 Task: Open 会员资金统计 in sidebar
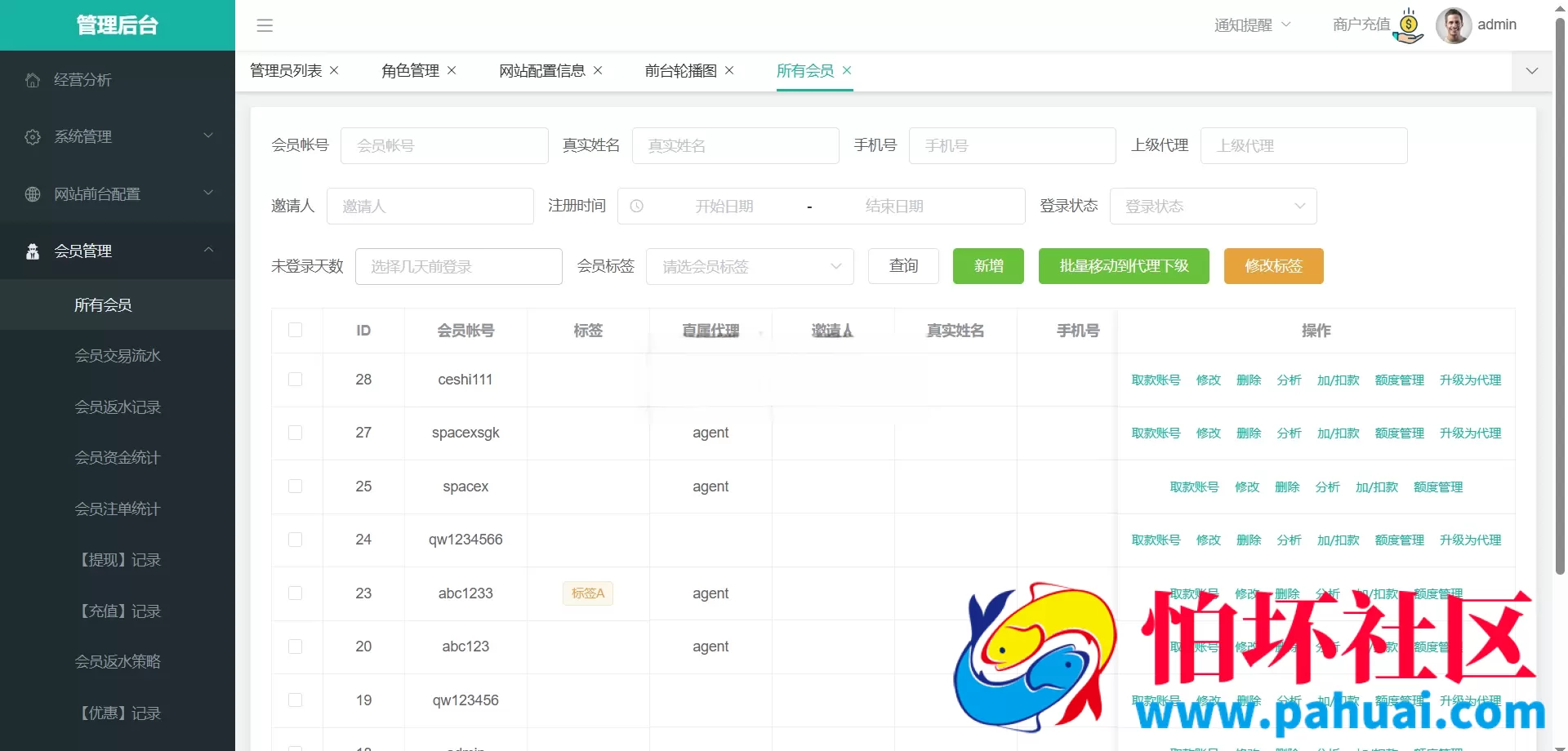(118, 458)
